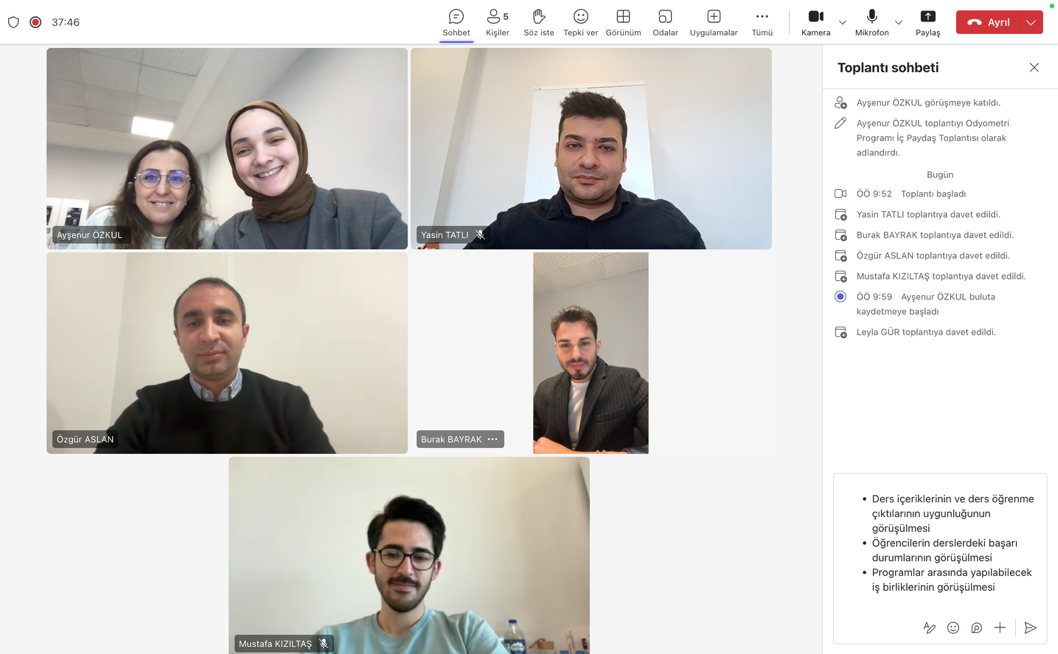
Task: Open the Görünüm view menu
Action: tap(623, 22)
